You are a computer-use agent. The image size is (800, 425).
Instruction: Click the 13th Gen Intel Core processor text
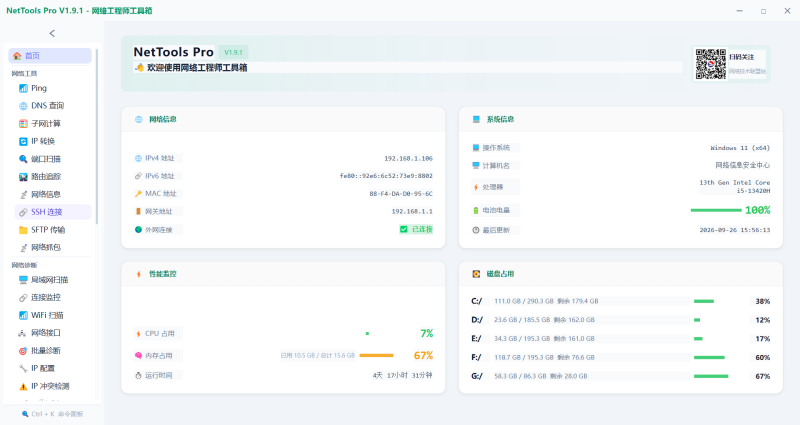[735, 187]
